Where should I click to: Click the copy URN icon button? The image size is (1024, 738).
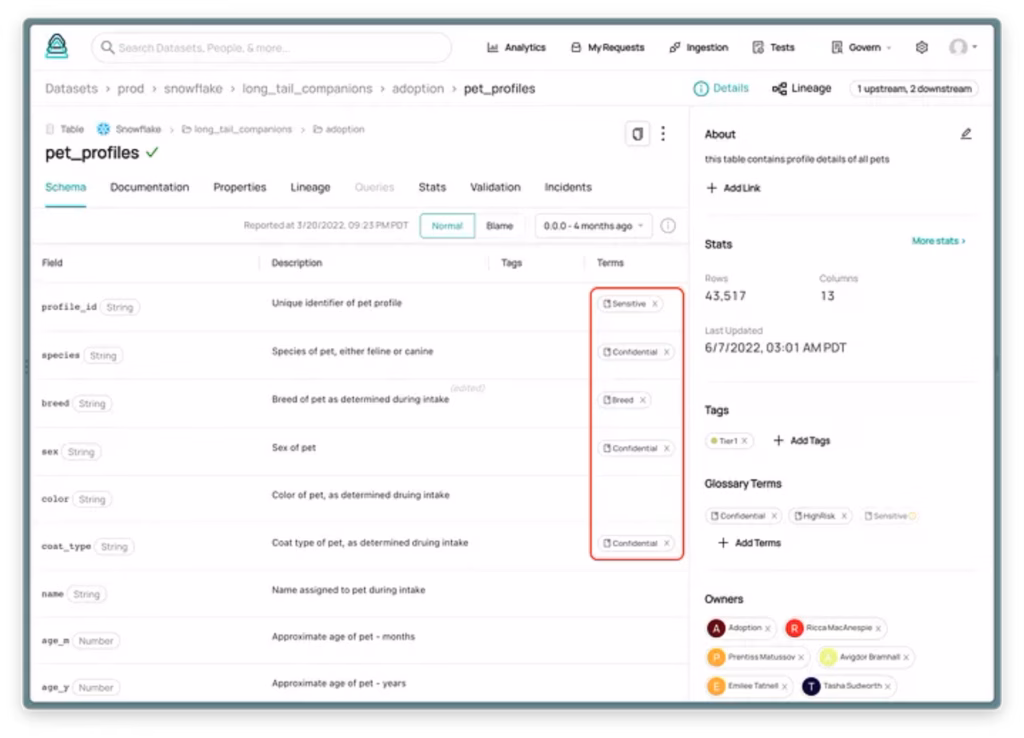tap(637, 134)
